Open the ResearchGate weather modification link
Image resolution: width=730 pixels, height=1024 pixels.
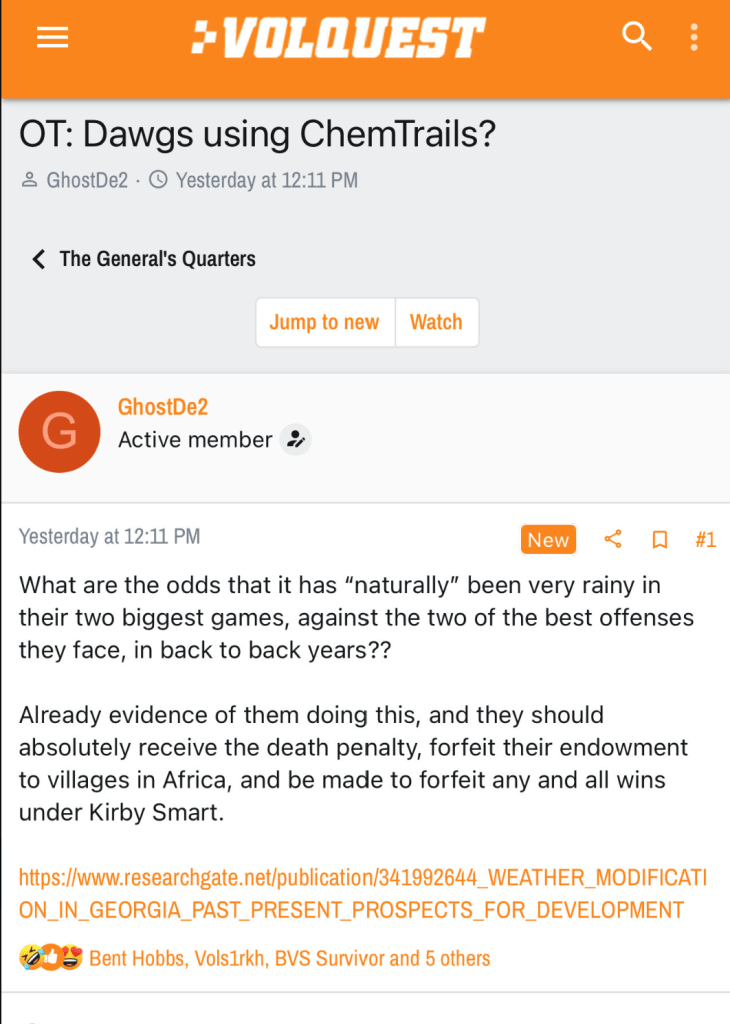pos(362,894)
